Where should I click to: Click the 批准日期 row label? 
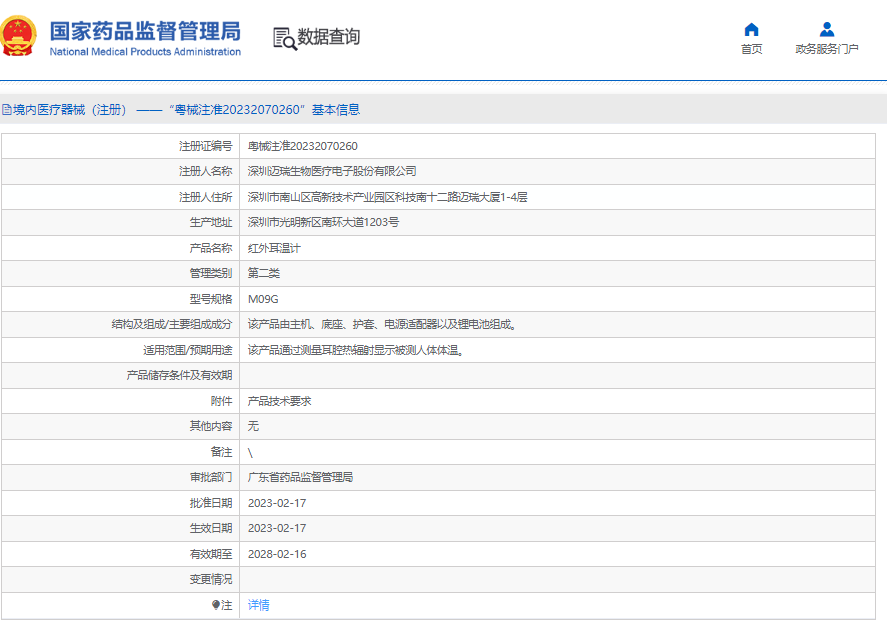pos(210,503)
